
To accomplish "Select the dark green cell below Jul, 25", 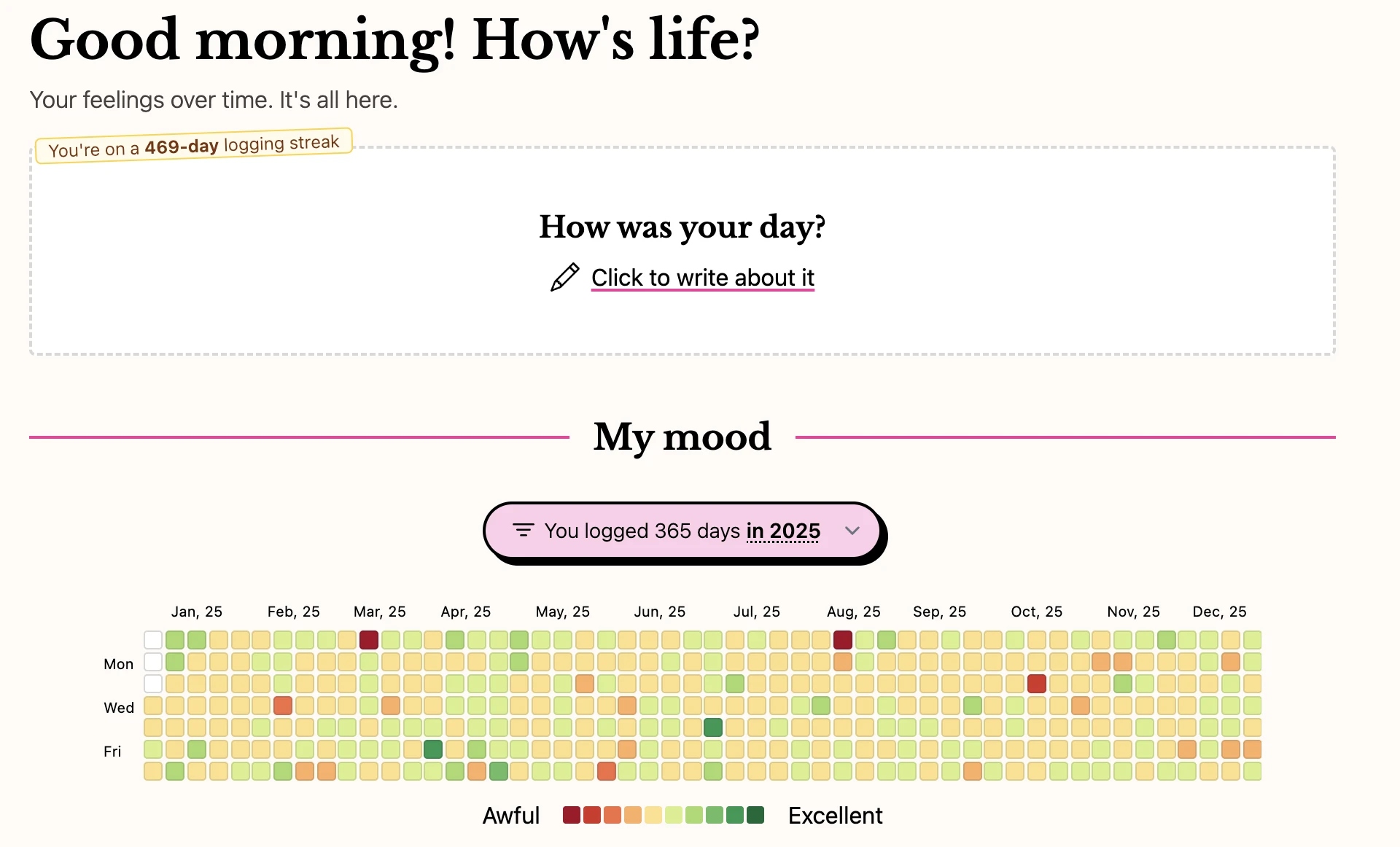I will (x=713, y=727).
